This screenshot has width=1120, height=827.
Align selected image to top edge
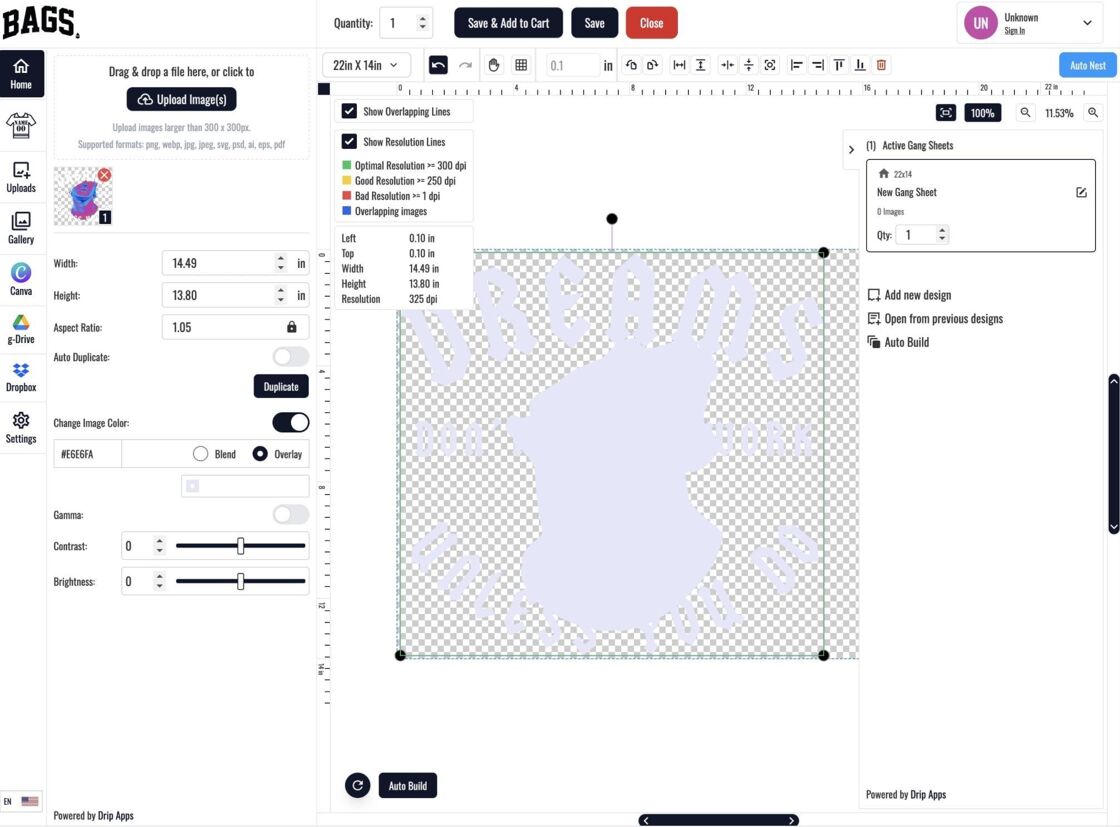pos(839,65)
